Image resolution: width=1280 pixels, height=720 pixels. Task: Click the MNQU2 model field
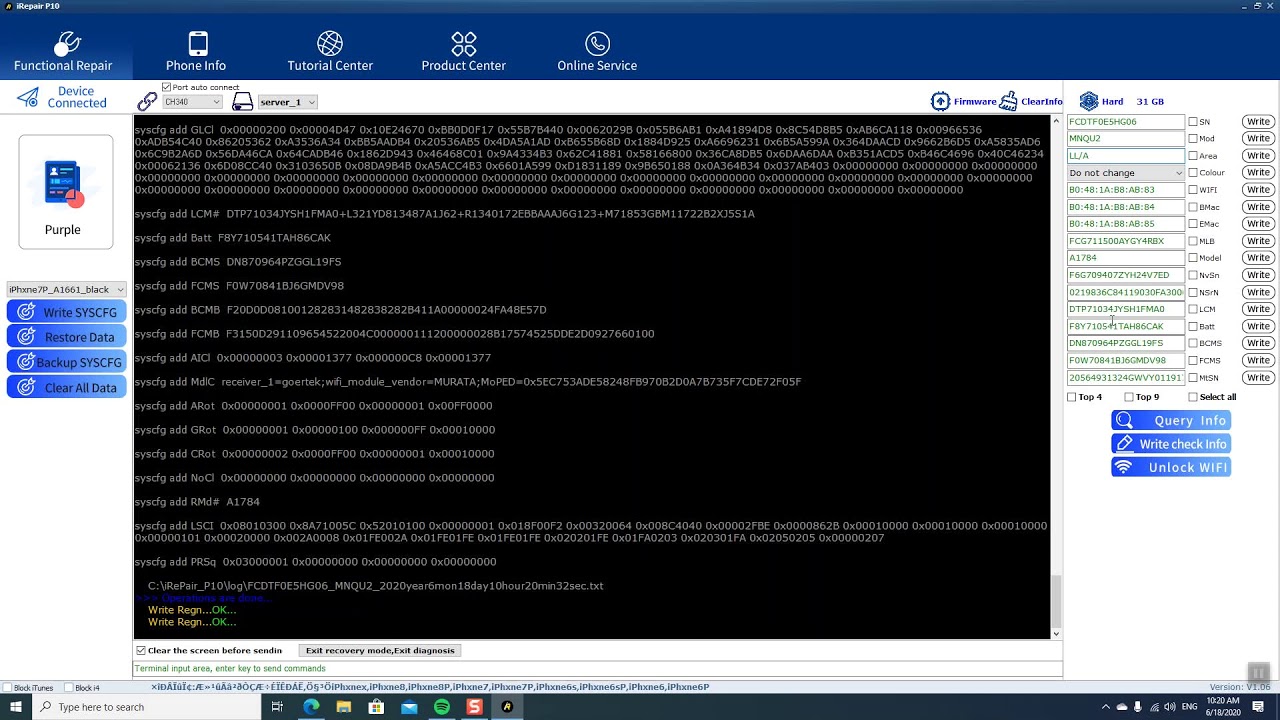[1125, 139]
